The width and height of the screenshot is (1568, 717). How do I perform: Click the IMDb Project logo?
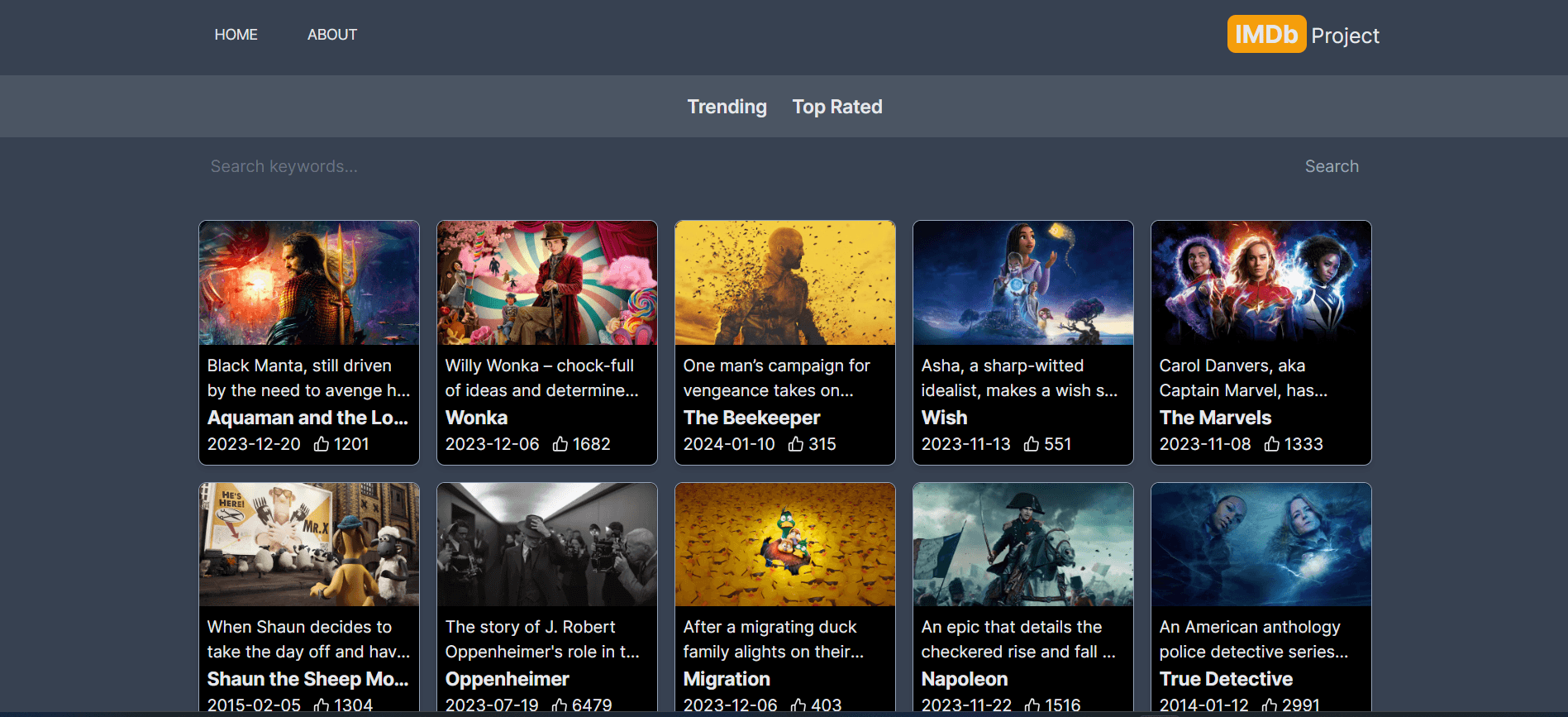click(x=1303, y=35)
